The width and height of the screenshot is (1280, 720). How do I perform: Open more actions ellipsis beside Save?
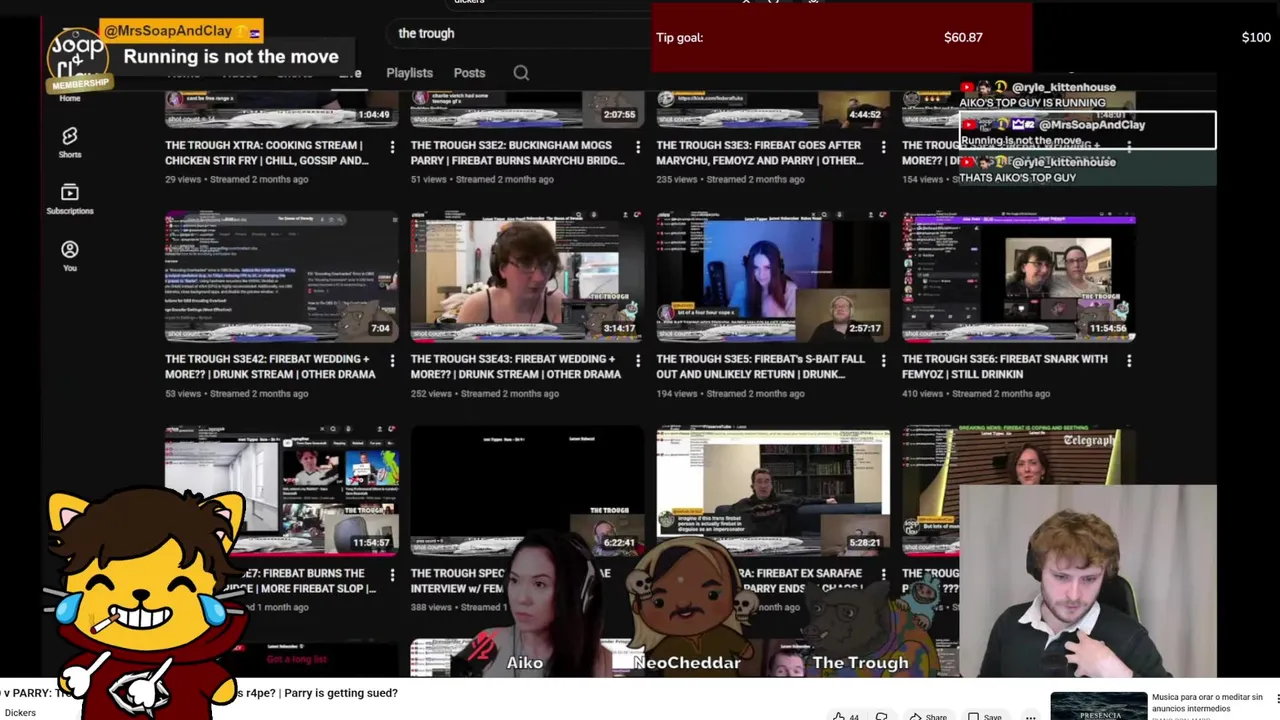(x=1031, y=716)
